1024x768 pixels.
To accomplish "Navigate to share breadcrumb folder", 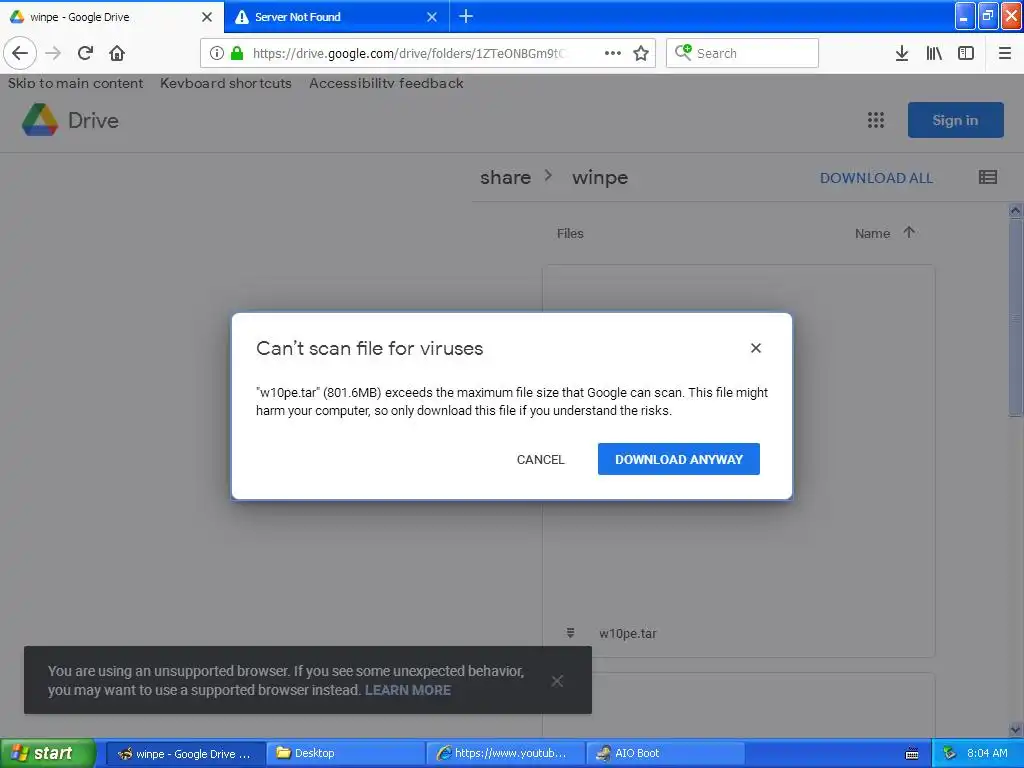I will (x=505, y=177).
